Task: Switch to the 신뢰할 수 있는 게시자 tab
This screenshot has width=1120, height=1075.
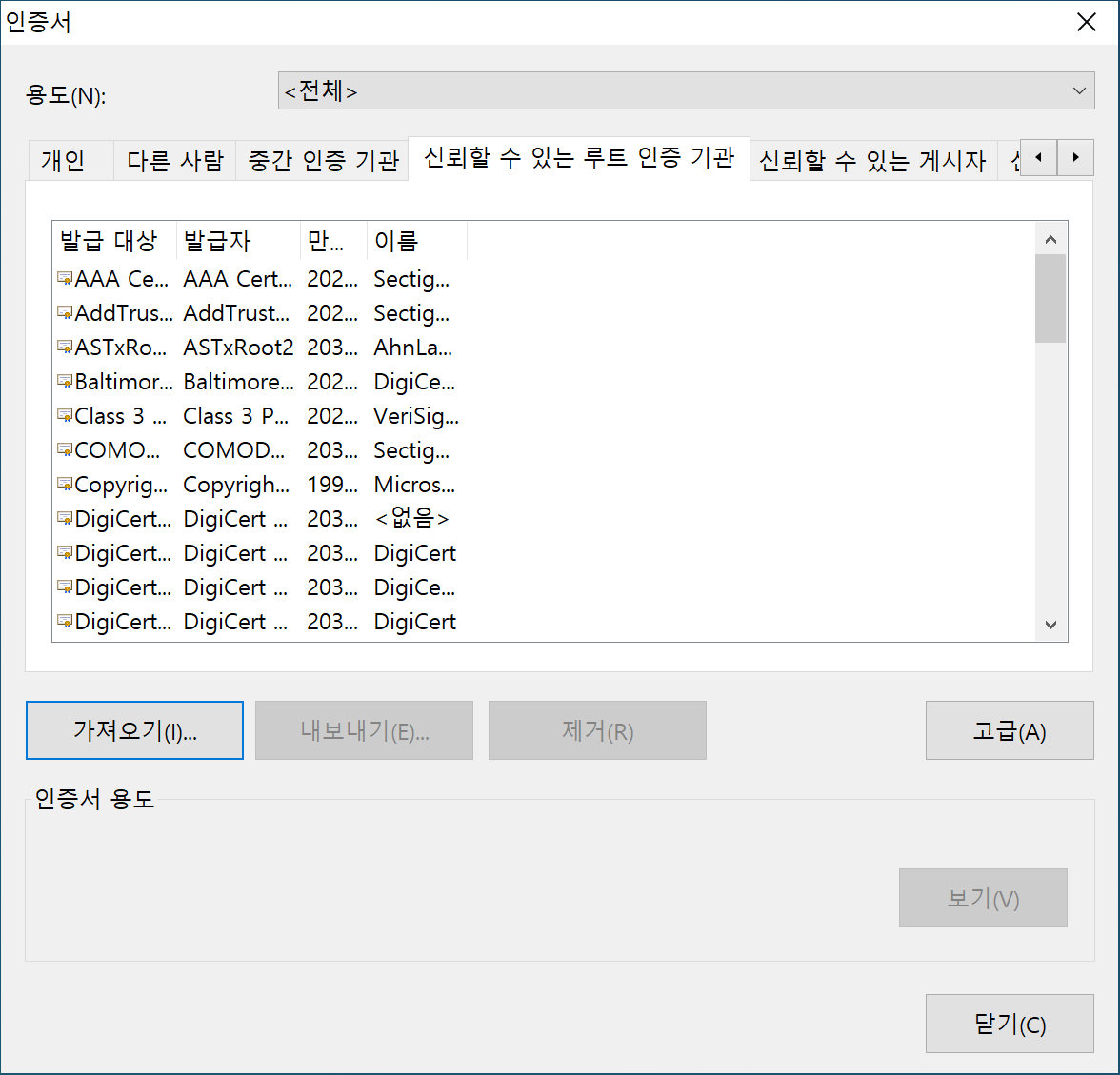Action: pyautogui.click(x=871, y=161)
